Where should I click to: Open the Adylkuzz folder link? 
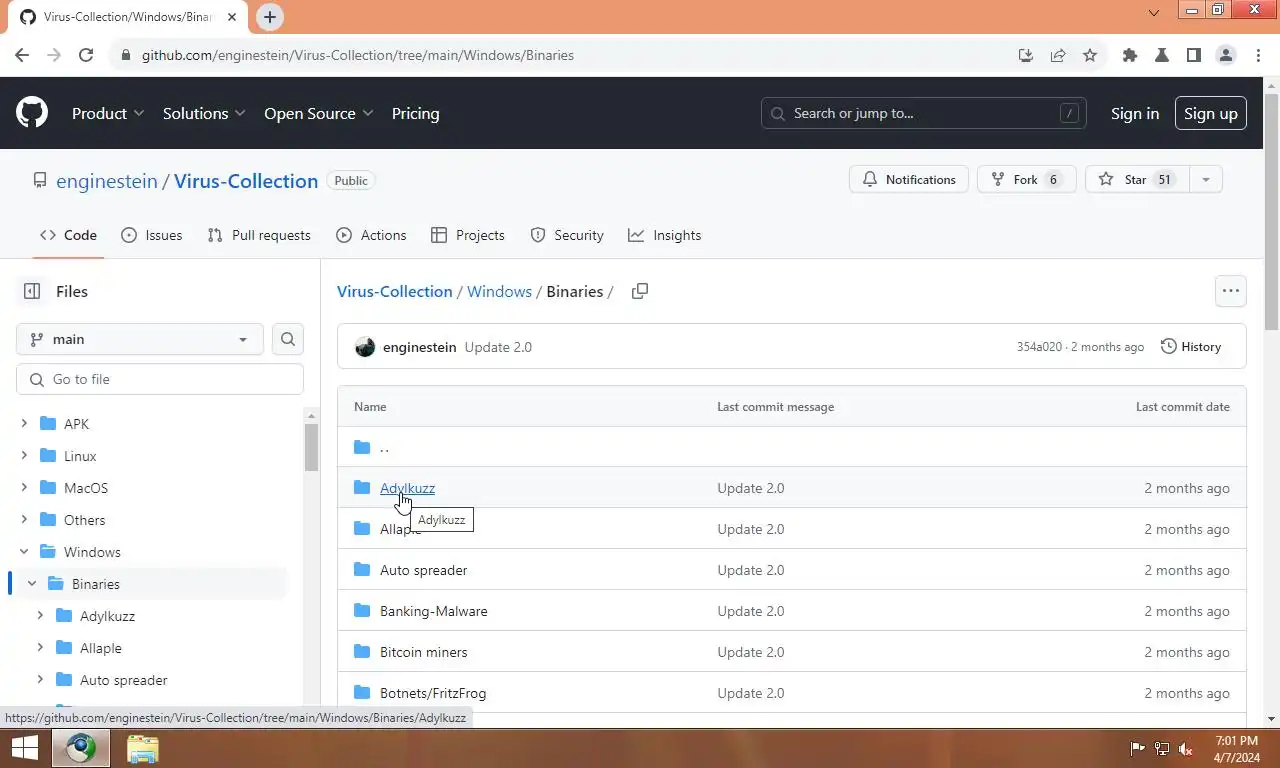(x=407, y=488)
